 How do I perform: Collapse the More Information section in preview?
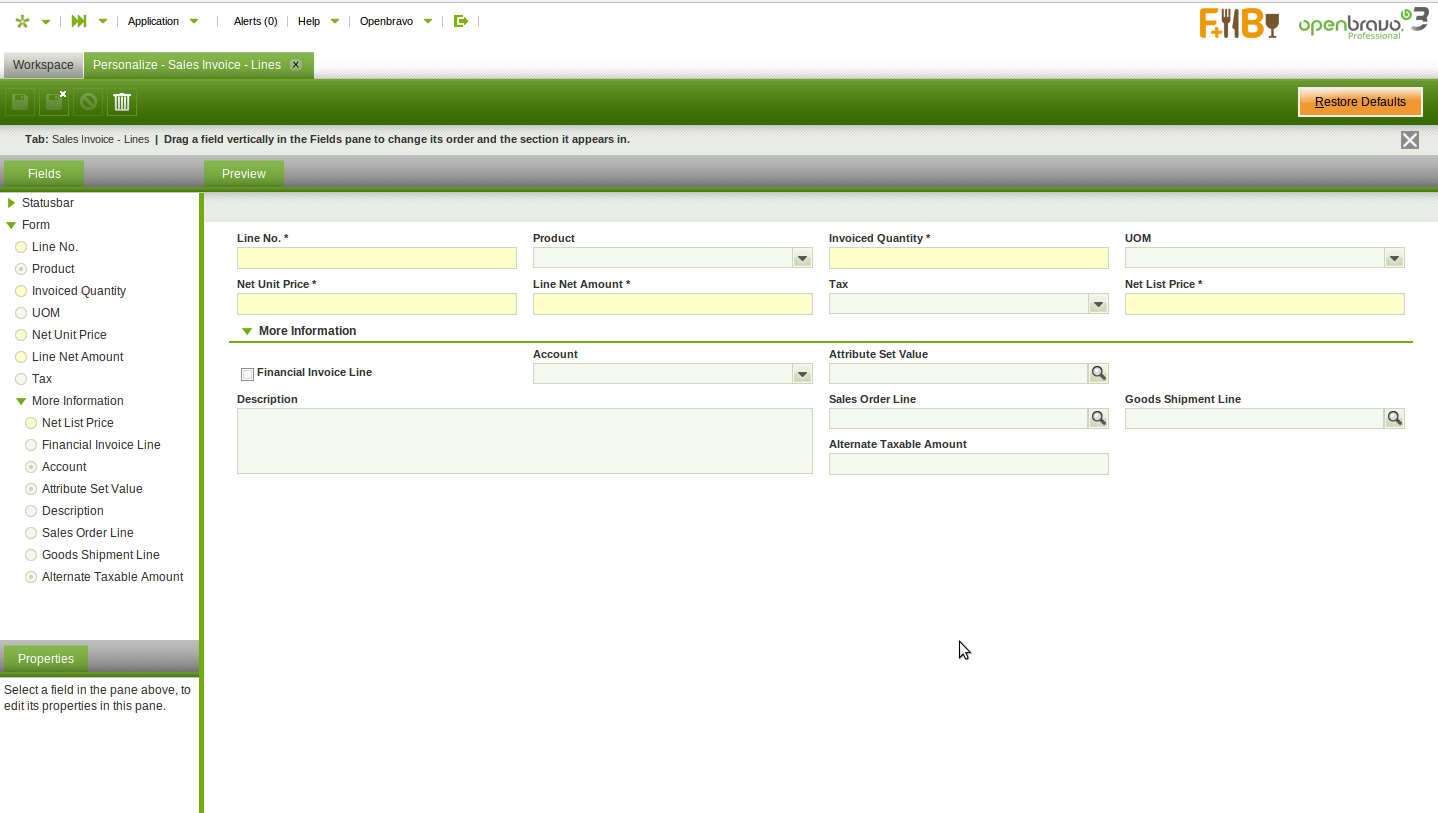pyautogui.click(x=247, y=331)
